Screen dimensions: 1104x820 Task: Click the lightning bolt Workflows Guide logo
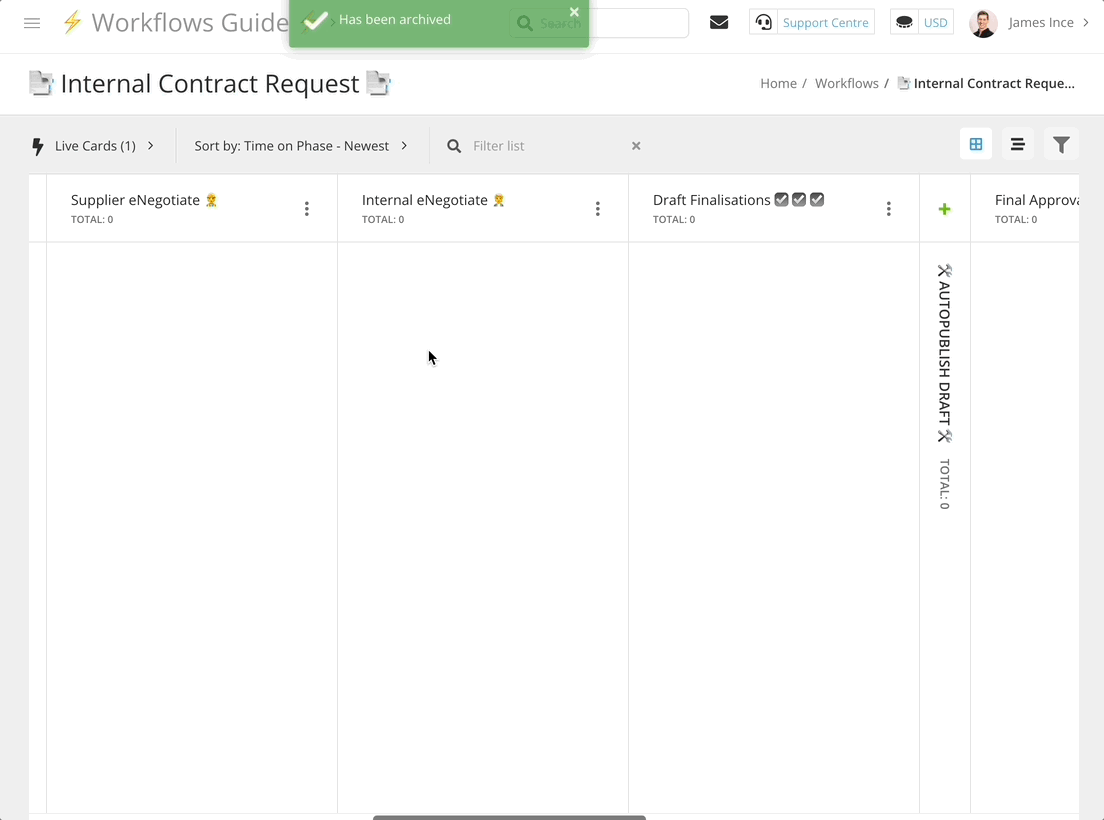73,23
